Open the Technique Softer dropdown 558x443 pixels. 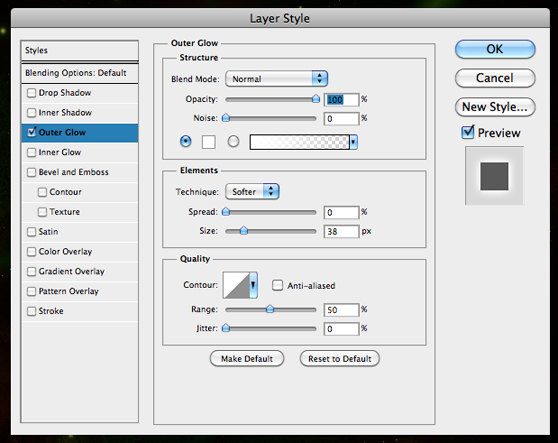click(252, 192)
